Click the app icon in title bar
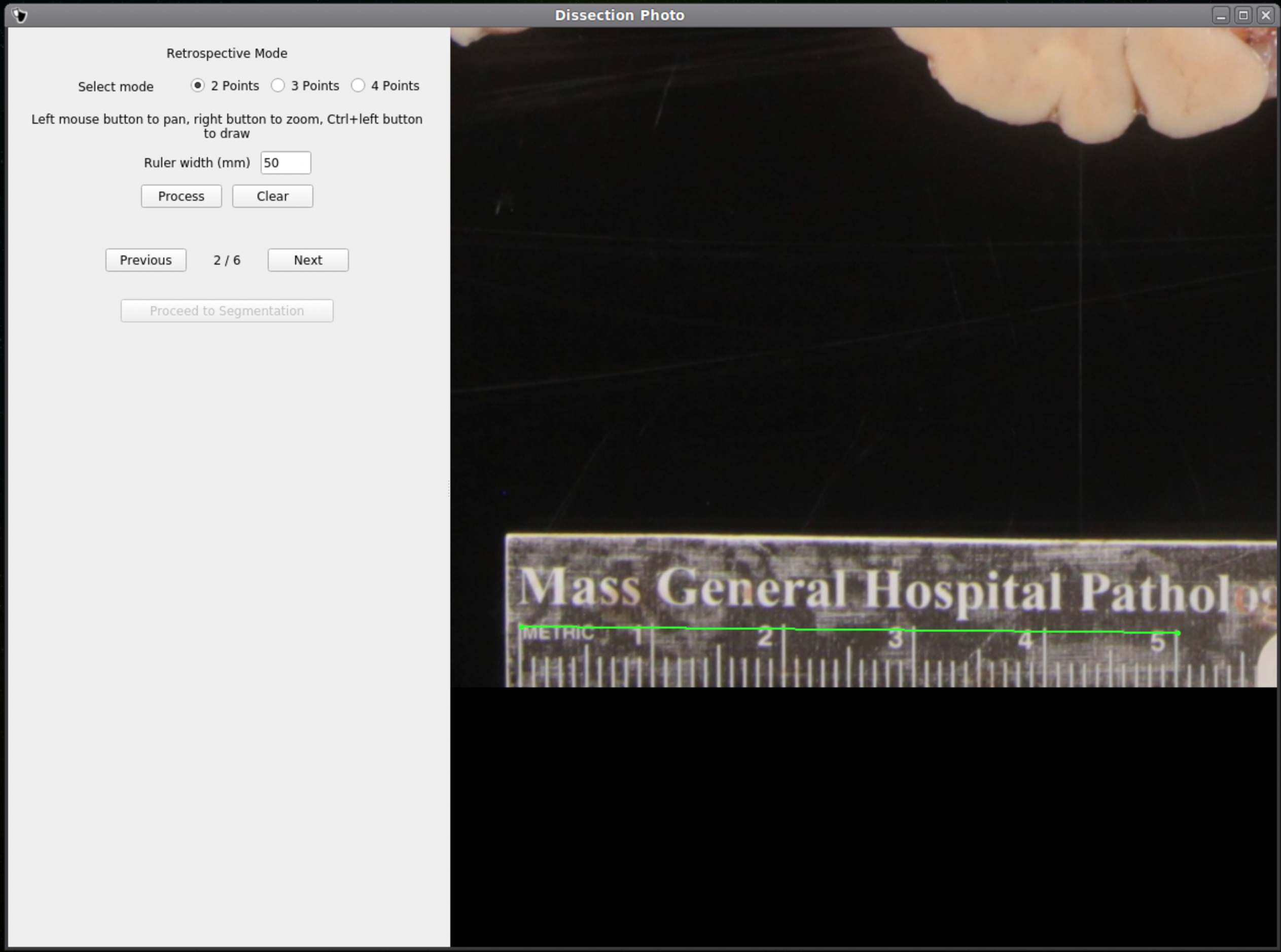The width and height of the screenshot is (1281, 952). (x=19, y=15)
